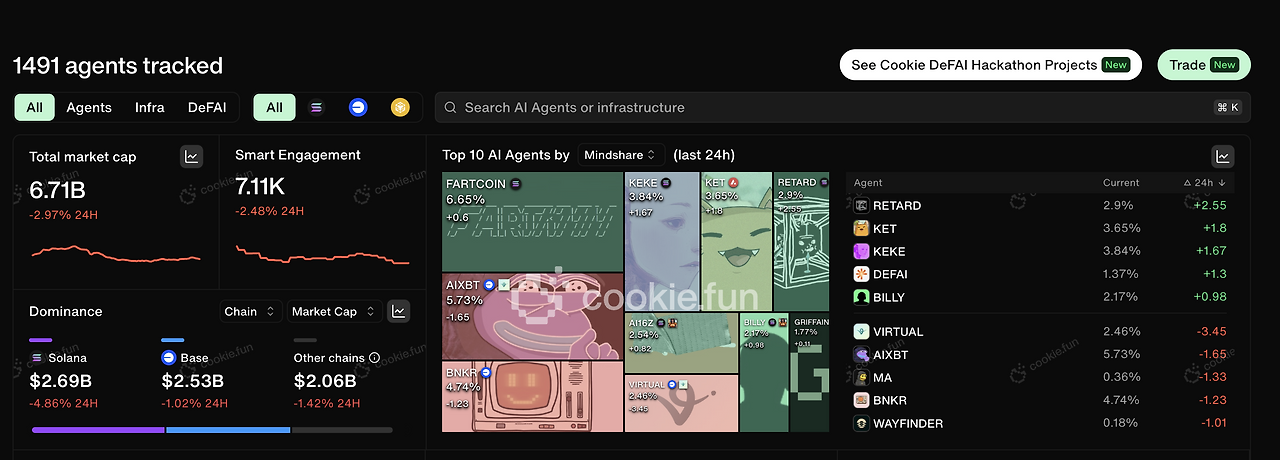This screenshot has width=1280, height=460.
Task: Click the BILLY agent icon in table
Action: click(861, 297)
